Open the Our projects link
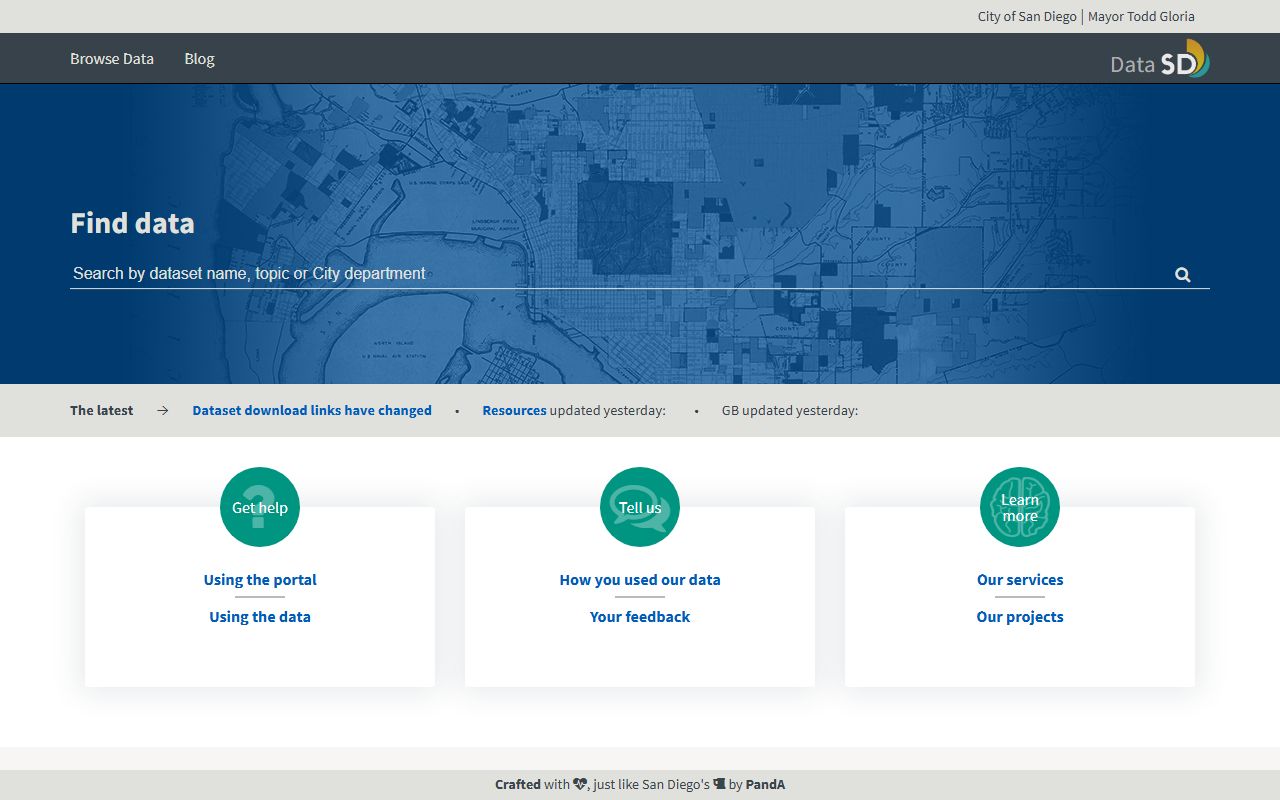Image resolution: width=1280 pixels, height=800 pixels. pos(1020,617)
